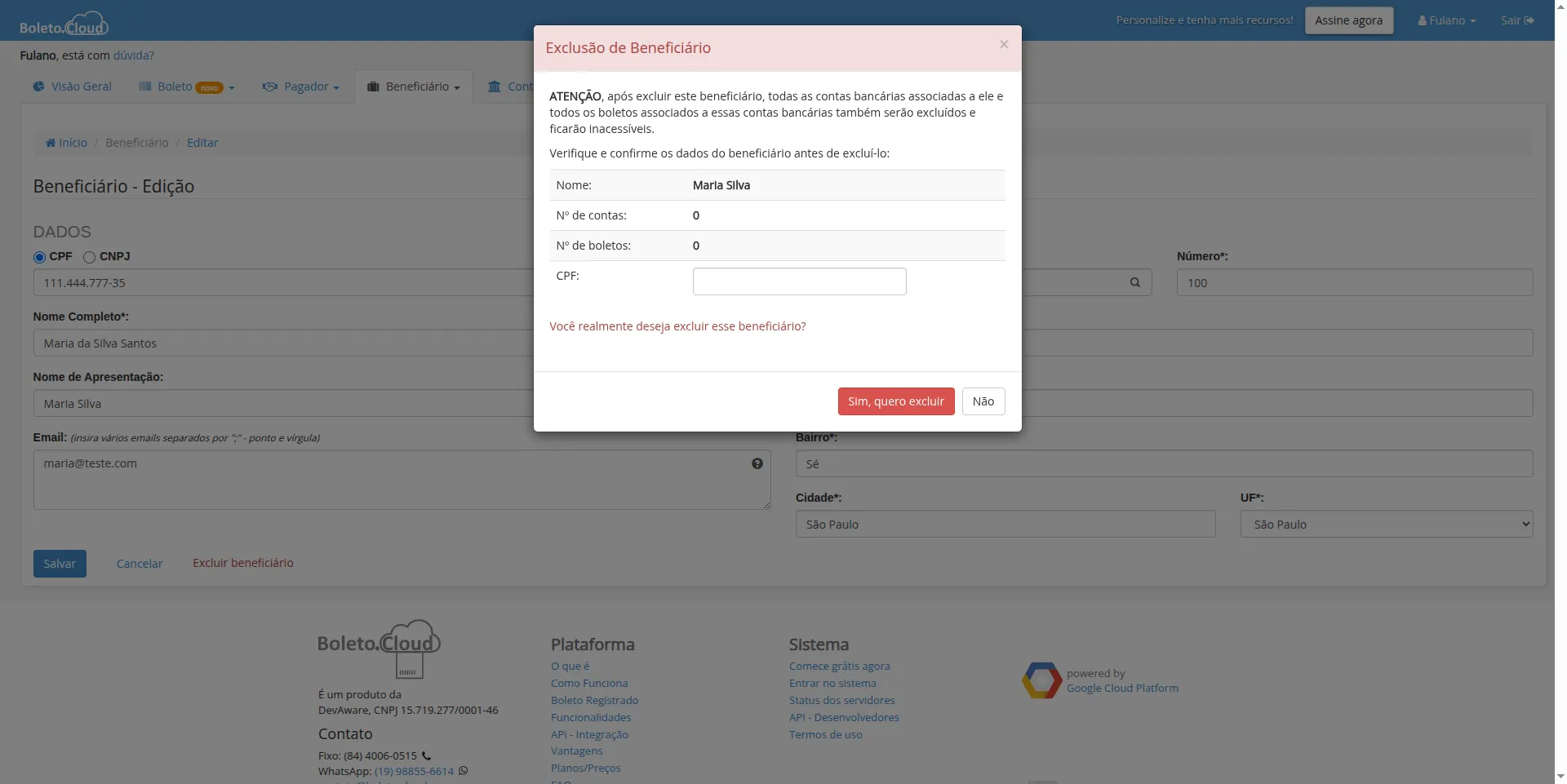The width and height of the screenshot is (1567, 784).
Task: Click the Não button in dialog
Action: pyautogui.click(x=983, y=401)
